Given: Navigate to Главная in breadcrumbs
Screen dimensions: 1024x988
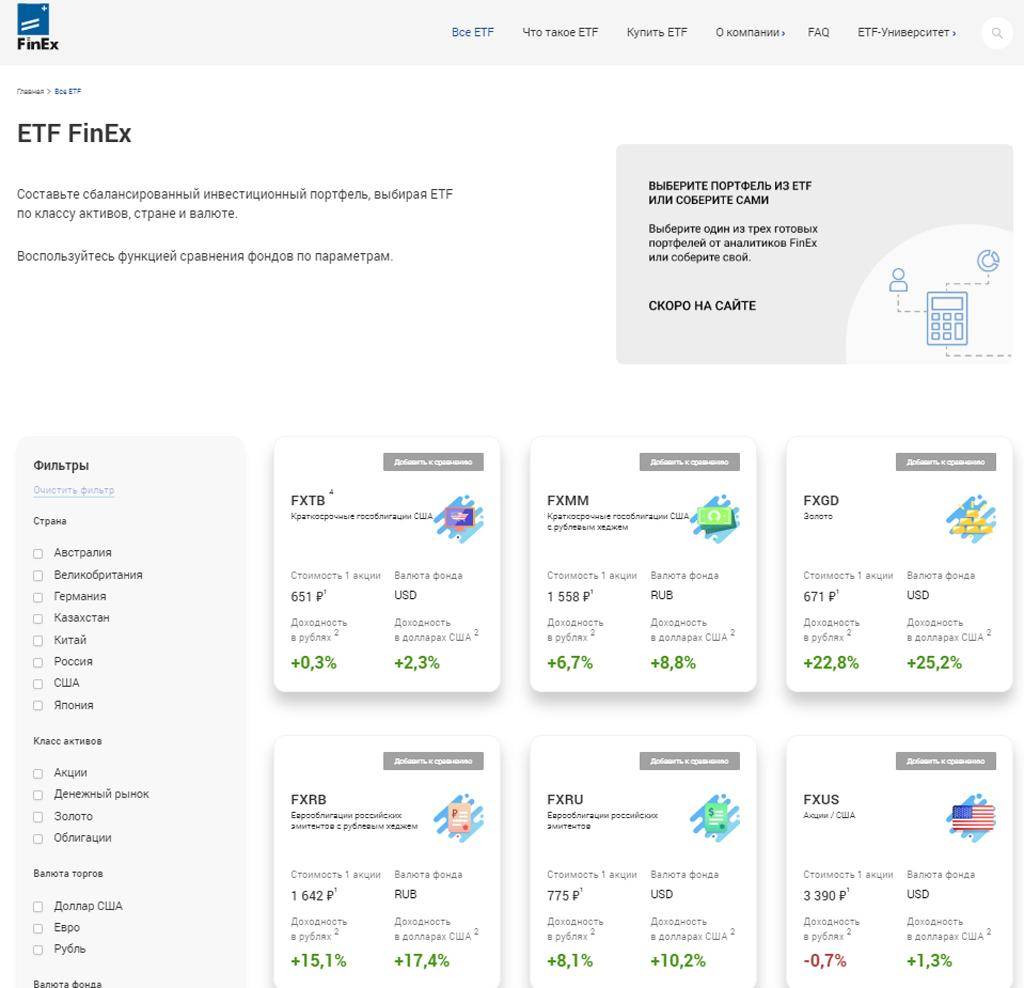Looking at the screenshot, I should [x=30, y=91].
